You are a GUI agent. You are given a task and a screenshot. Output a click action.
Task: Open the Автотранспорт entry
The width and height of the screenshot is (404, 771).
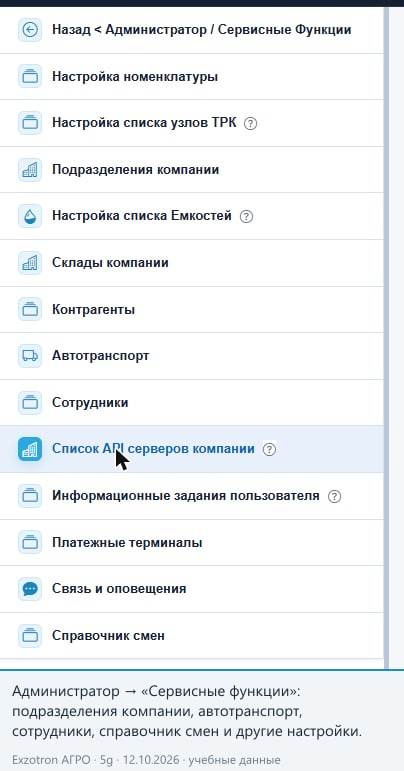pyautogui.click(x=192, y=356)
